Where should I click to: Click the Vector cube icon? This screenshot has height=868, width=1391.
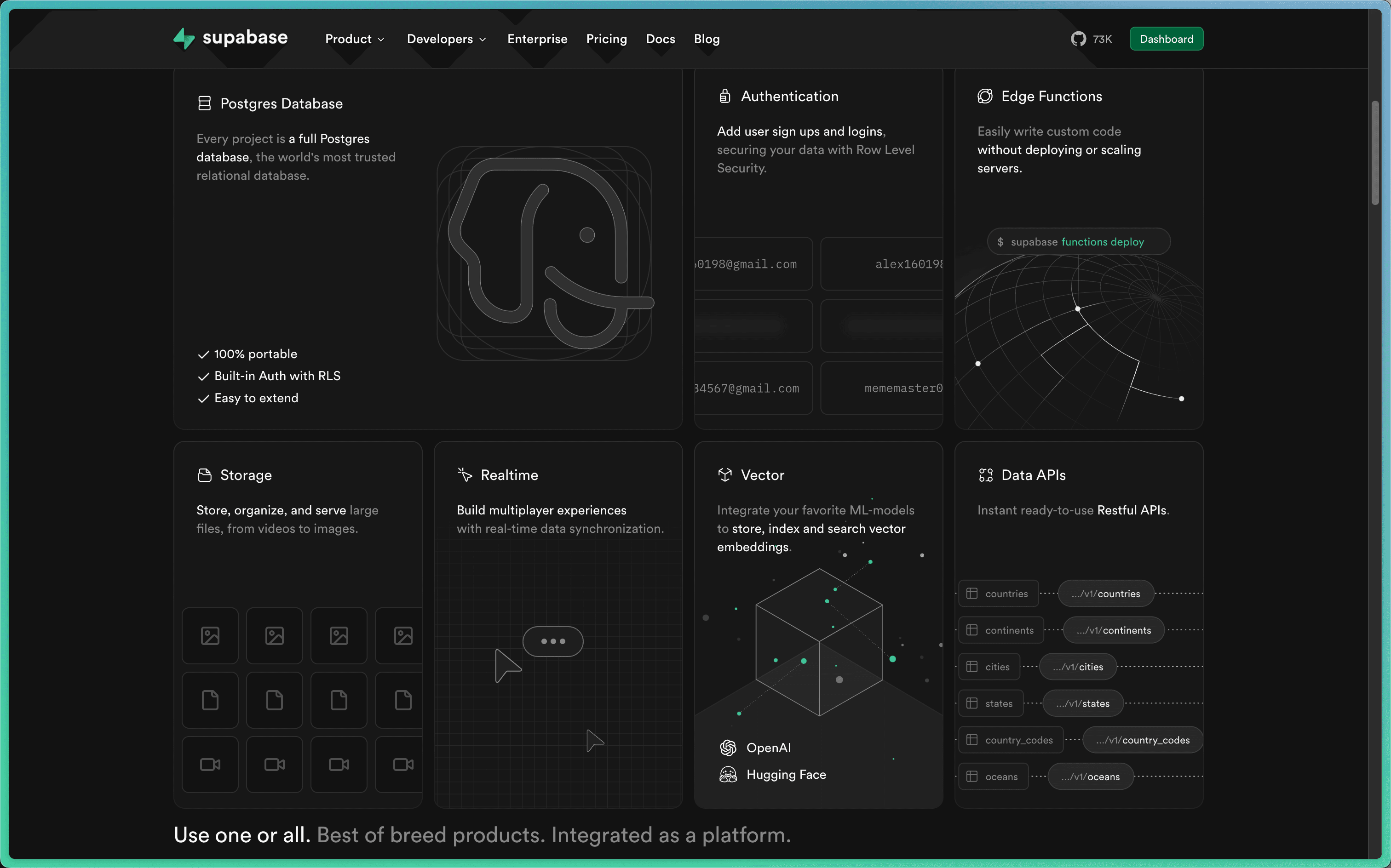click(x=725, y=475)
